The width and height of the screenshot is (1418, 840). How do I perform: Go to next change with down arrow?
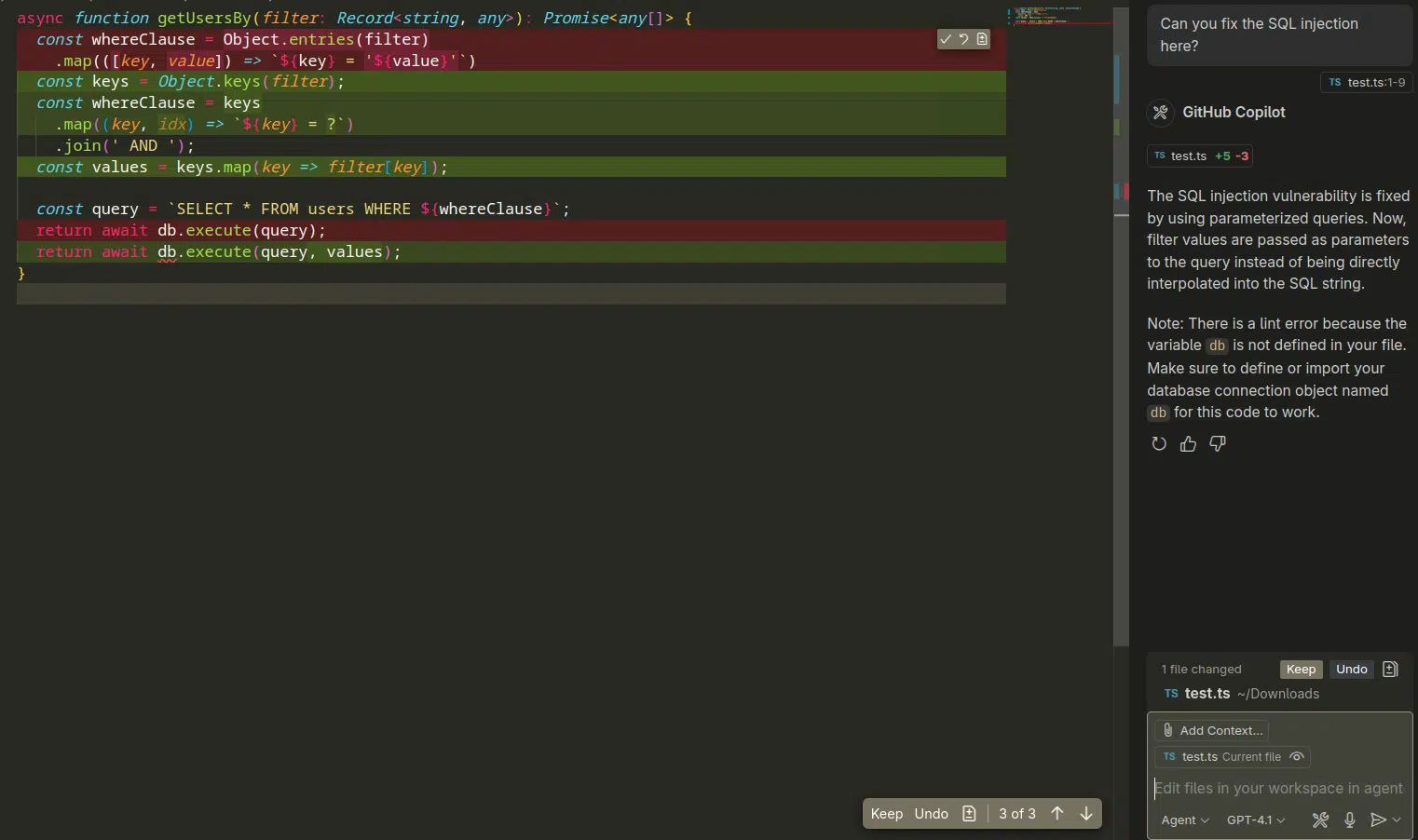[x=1086, y=814]
